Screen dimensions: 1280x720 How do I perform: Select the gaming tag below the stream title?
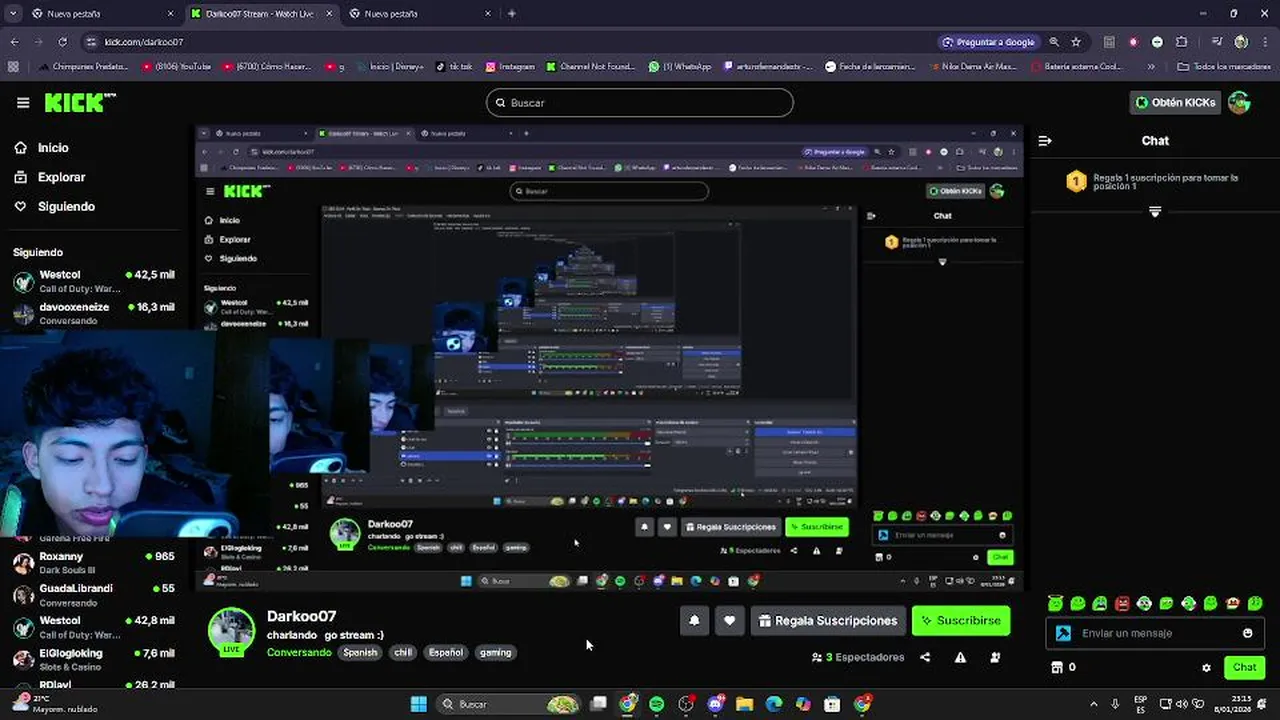pos(495,652)
